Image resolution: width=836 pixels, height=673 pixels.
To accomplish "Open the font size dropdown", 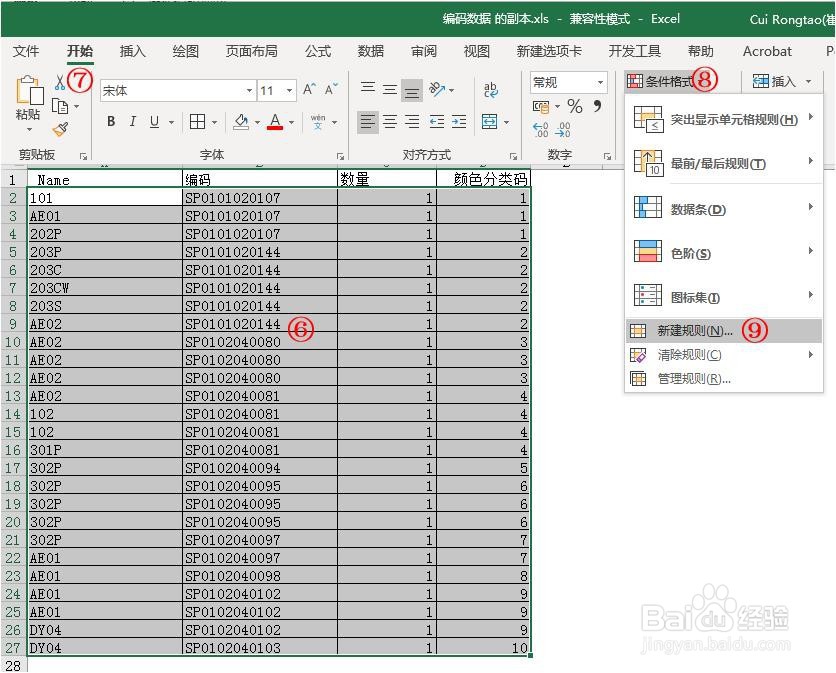I will click(x=290, y=91).
